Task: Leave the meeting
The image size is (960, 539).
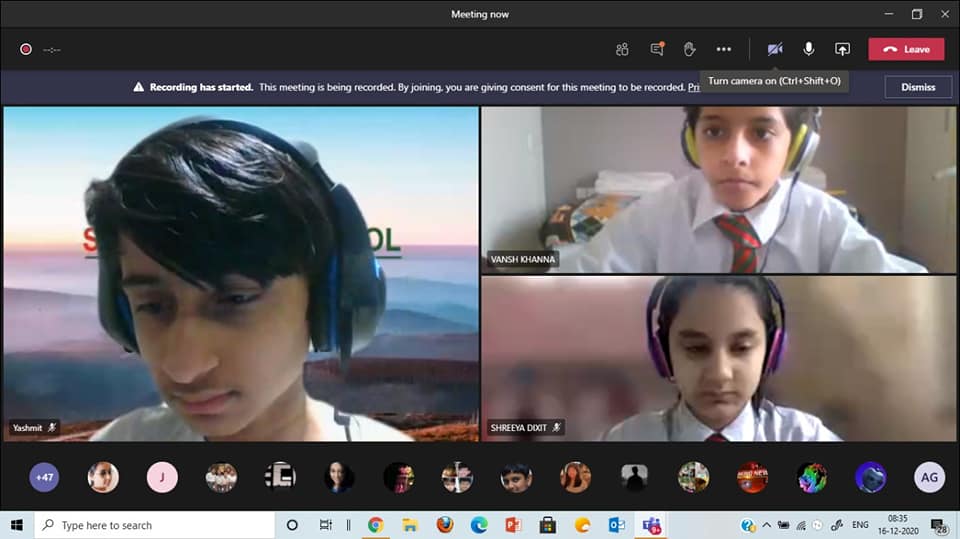Action: pos(906,49)
